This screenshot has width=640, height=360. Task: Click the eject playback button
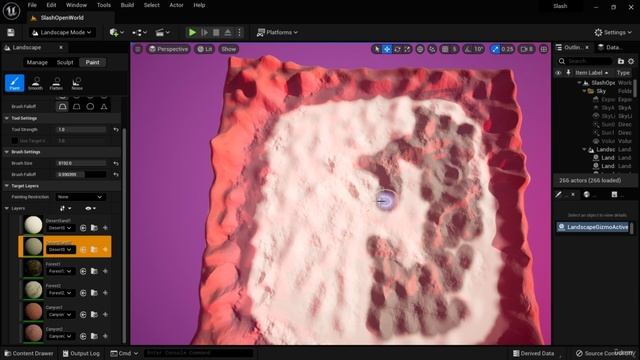tap(228, 32)
